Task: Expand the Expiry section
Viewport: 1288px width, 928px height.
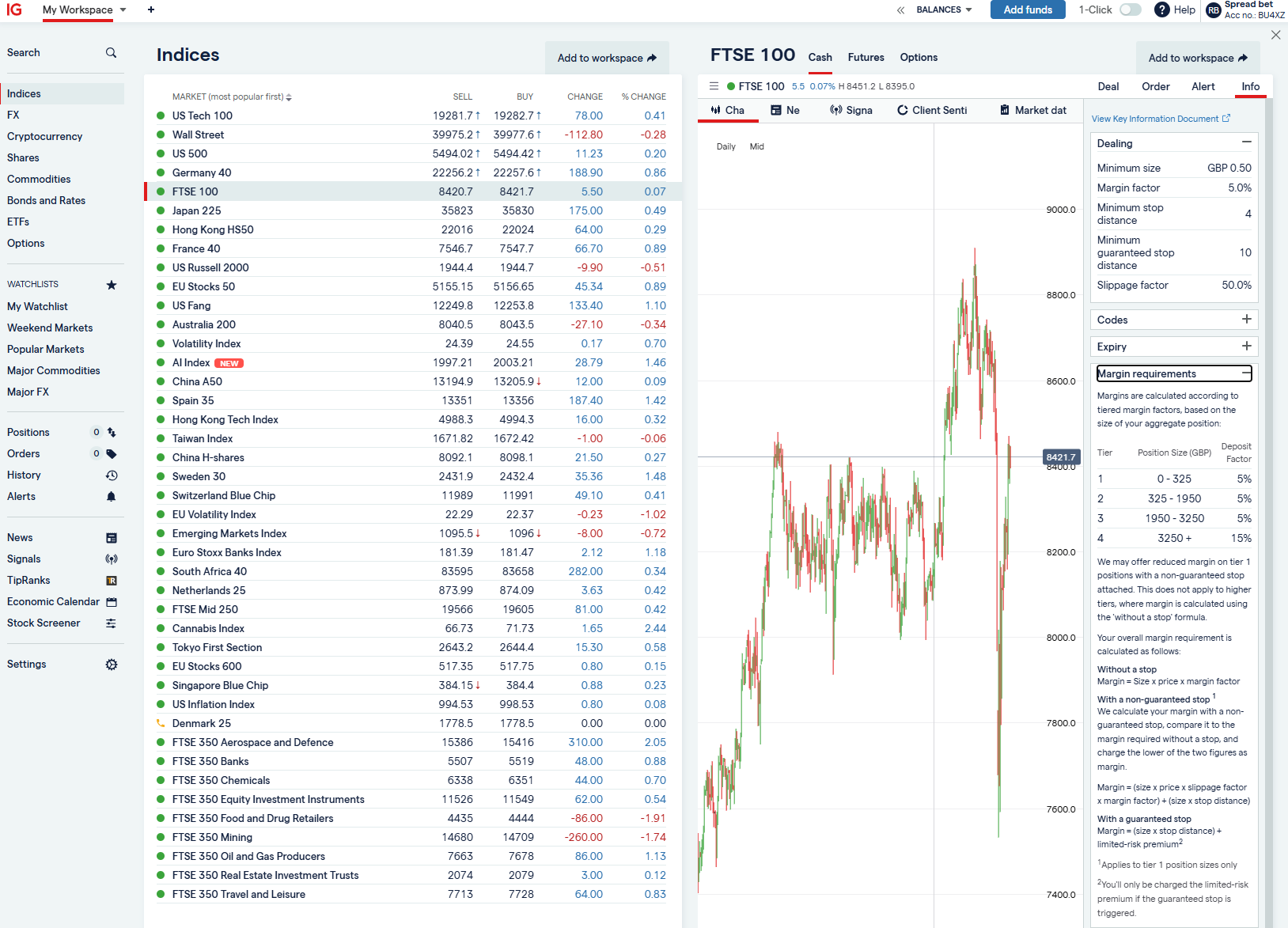Action: [x=1246, y=346]
